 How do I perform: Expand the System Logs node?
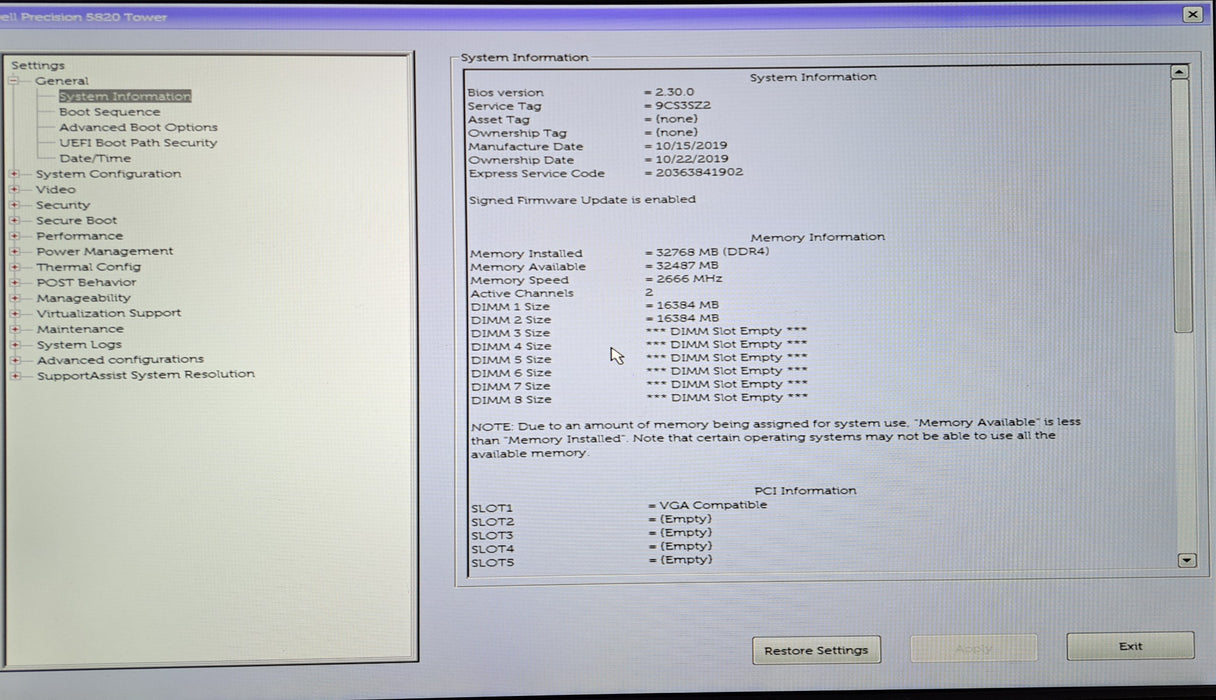[x=15, y=344]
